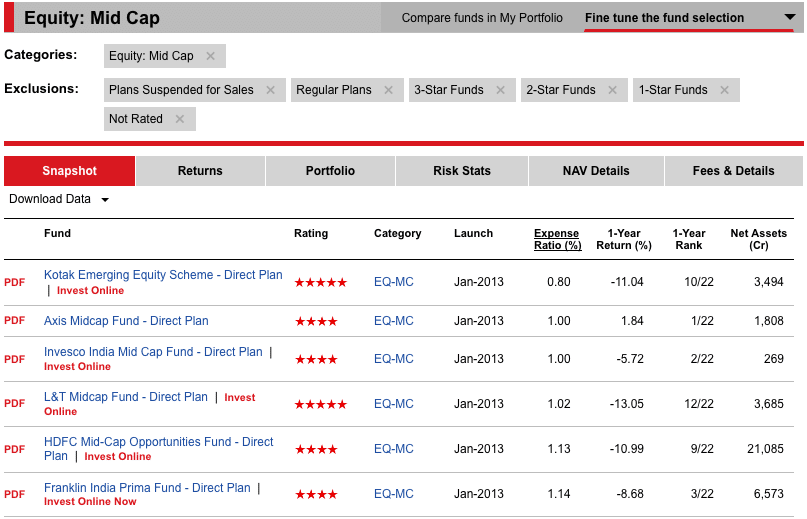Click the Rating column header
807x519 pixels.
point(311,233)
